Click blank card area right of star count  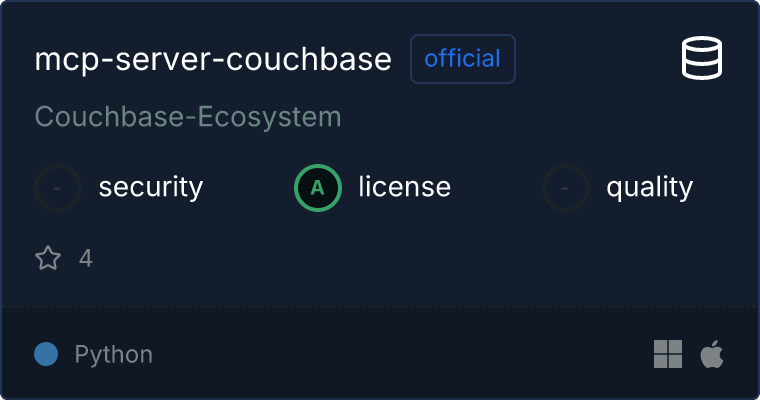pos(400,259)
